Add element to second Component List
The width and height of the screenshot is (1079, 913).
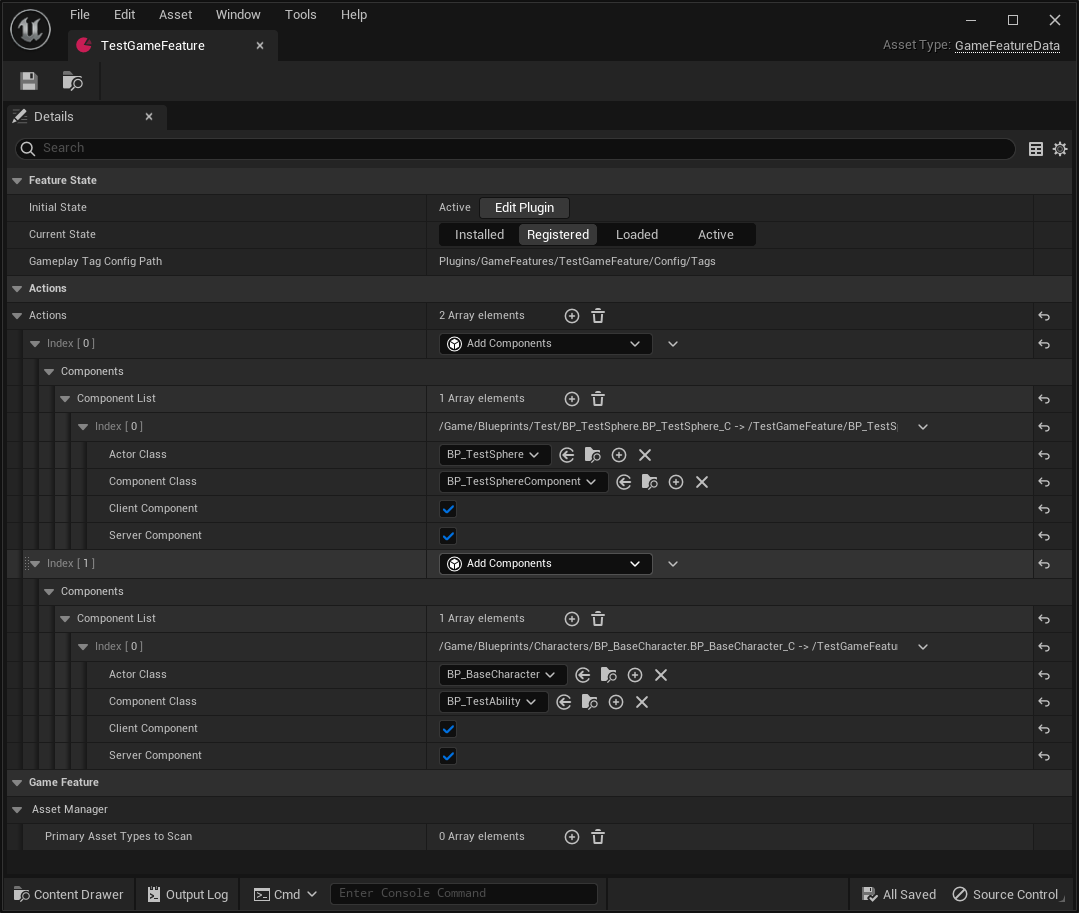tap(572, 619)
